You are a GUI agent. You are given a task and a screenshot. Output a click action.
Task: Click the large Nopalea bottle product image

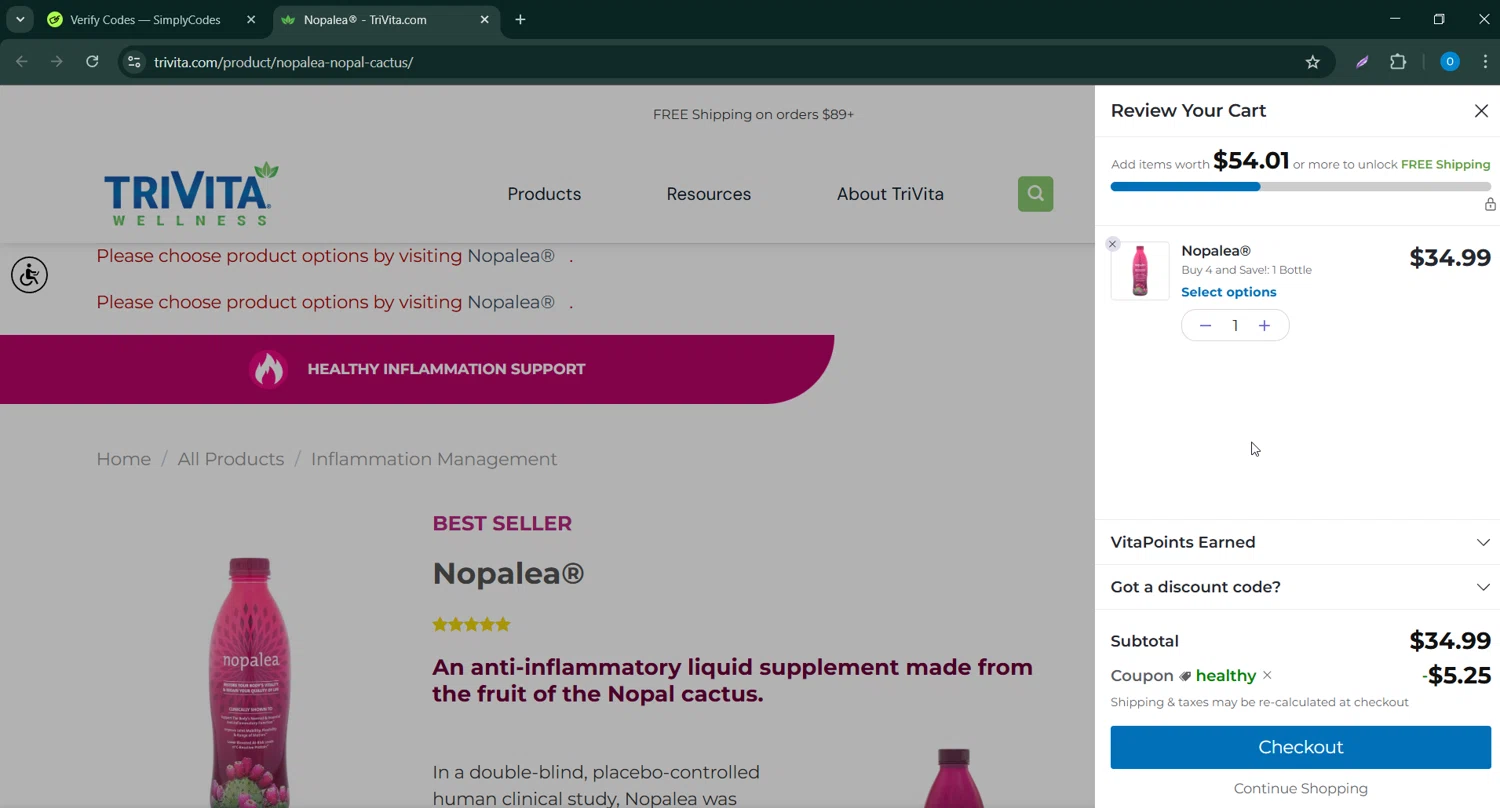[250, 682]
